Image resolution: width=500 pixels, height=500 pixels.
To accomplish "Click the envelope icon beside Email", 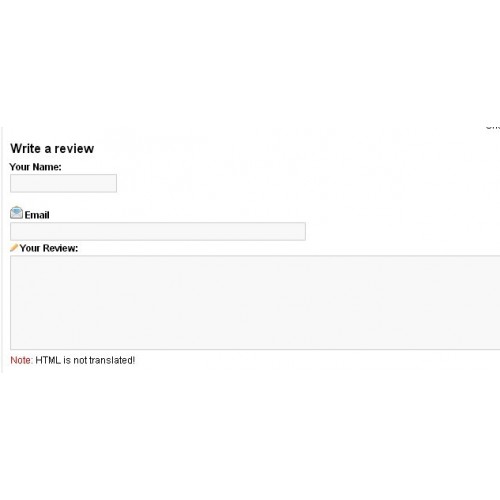I will click(x=16, y=213).
